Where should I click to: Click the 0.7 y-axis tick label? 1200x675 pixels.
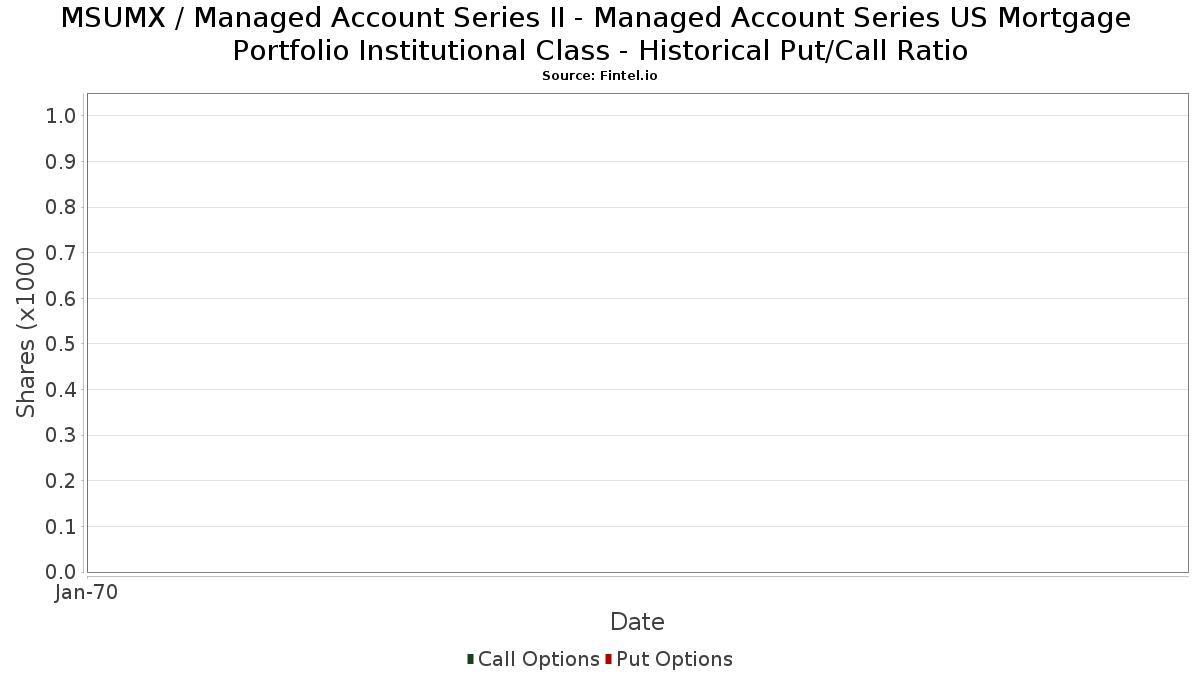click(x=61, y=253)
